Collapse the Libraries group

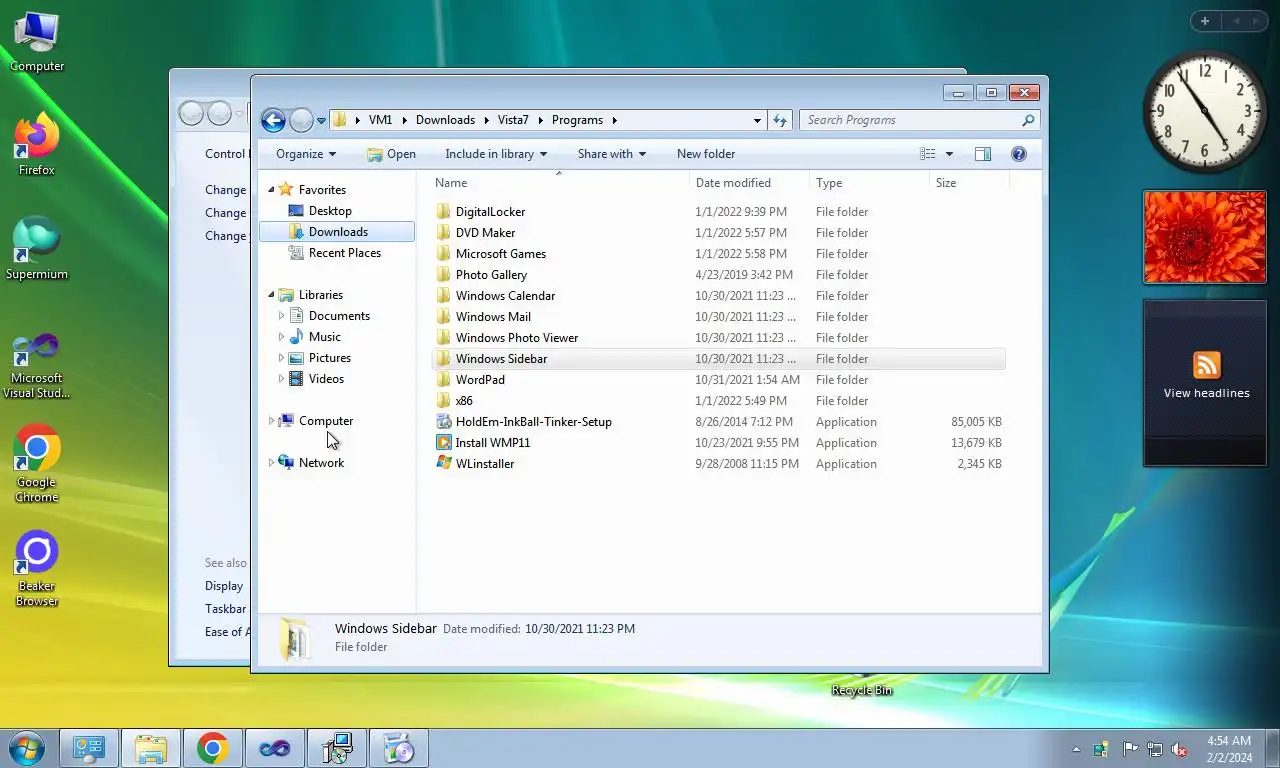coord(271,295)
